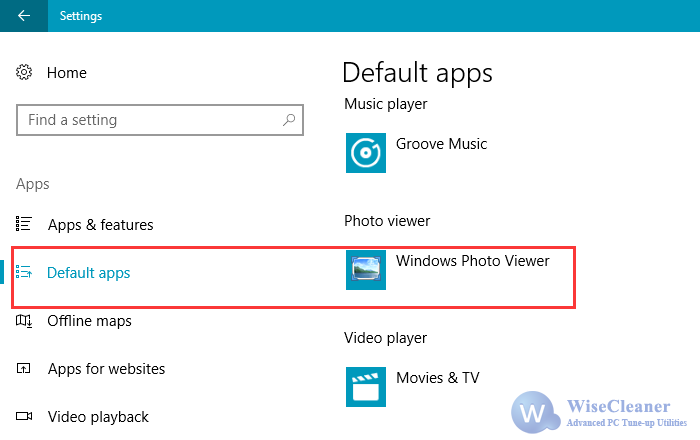Click the Photo viewer heading text
Image resolution: width=700 pixels, height=440 pixels.
coord(387,221)
